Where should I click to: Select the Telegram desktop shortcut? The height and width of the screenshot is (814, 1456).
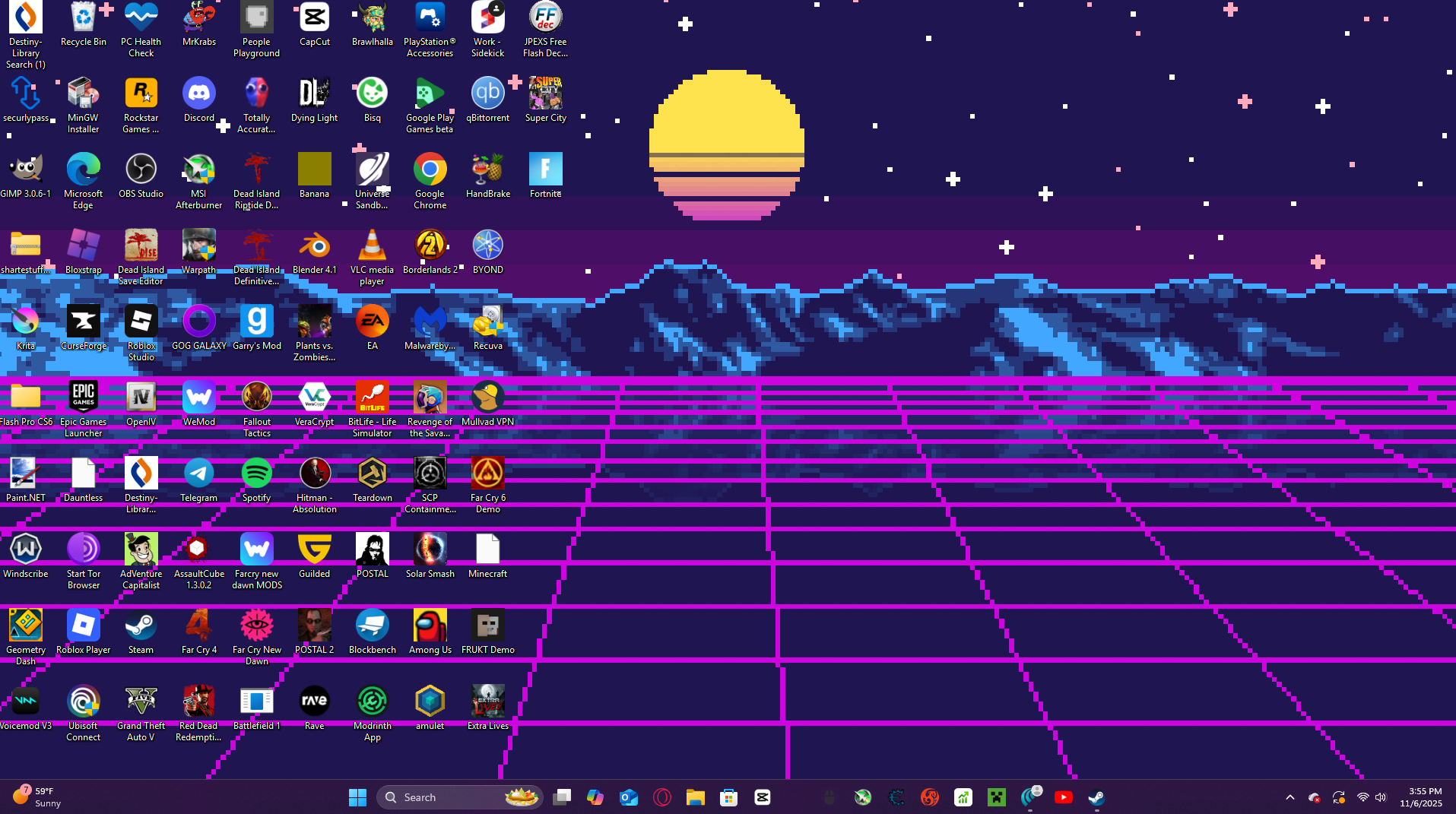(x=198, y=474)
